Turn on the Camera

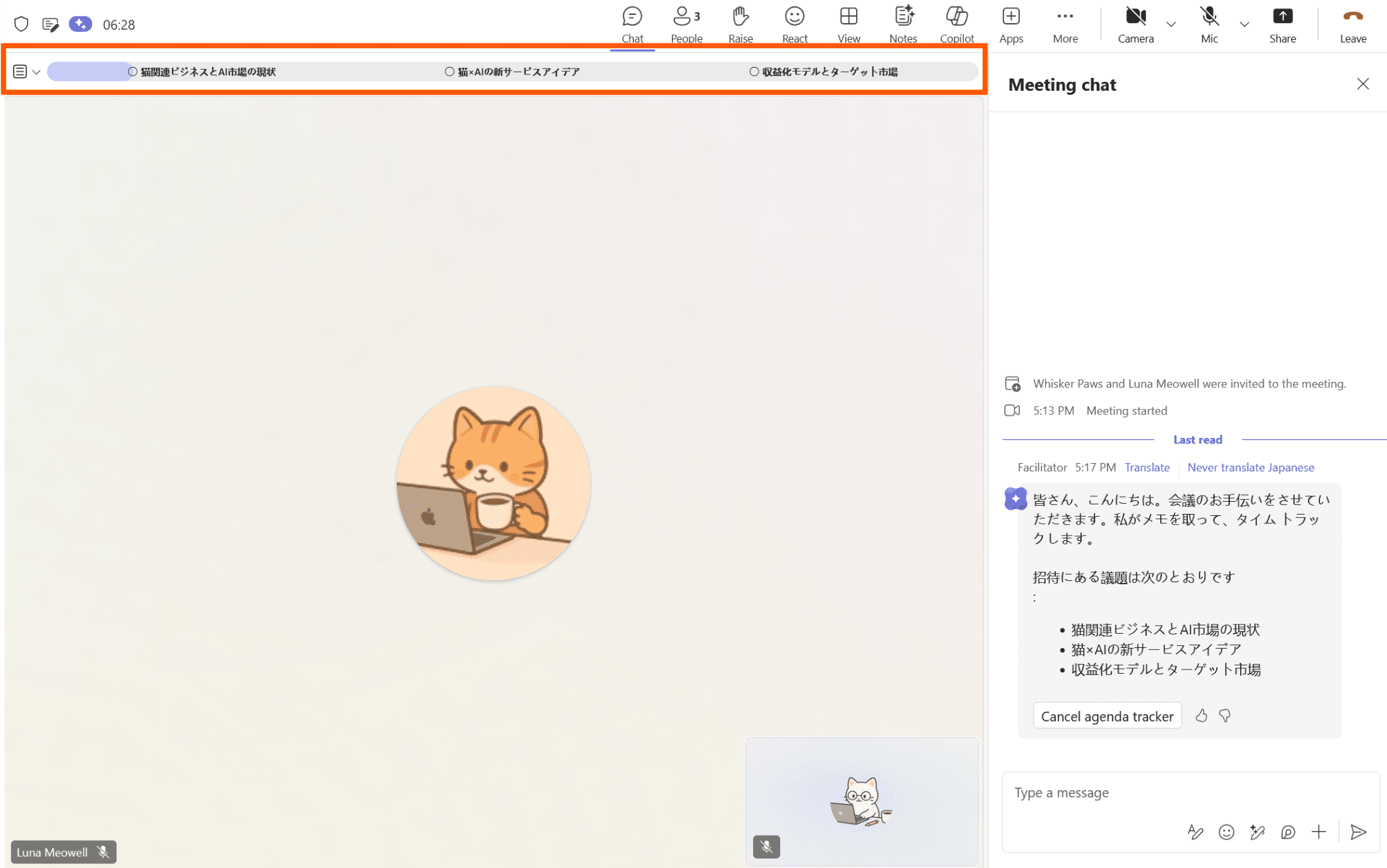coord(1135,24)
